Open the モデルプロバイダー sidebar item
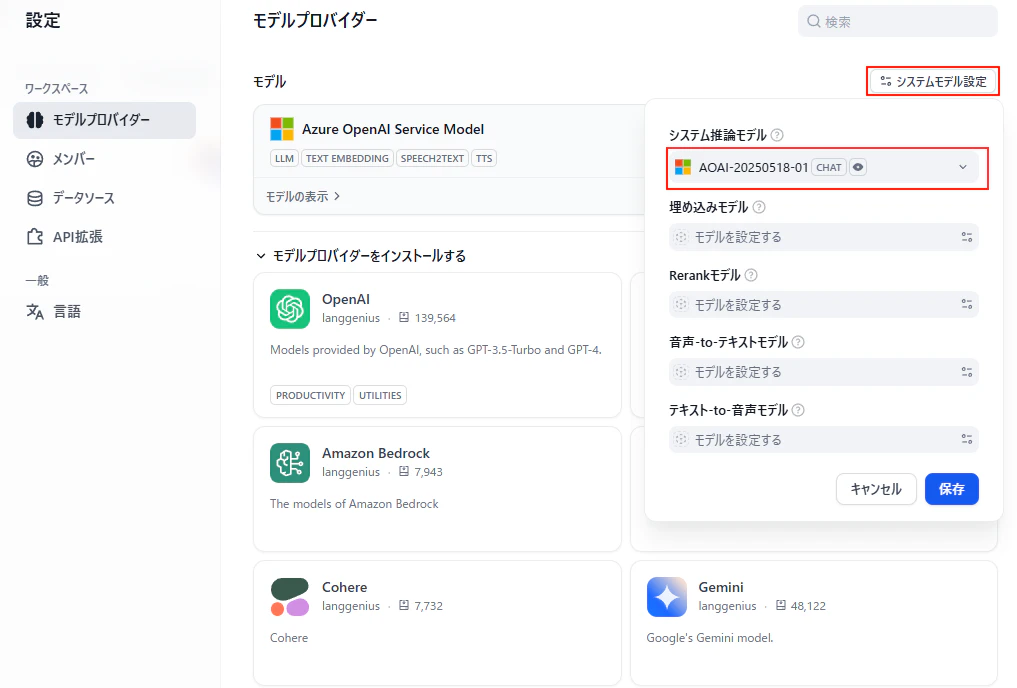 tap(104, 120)
